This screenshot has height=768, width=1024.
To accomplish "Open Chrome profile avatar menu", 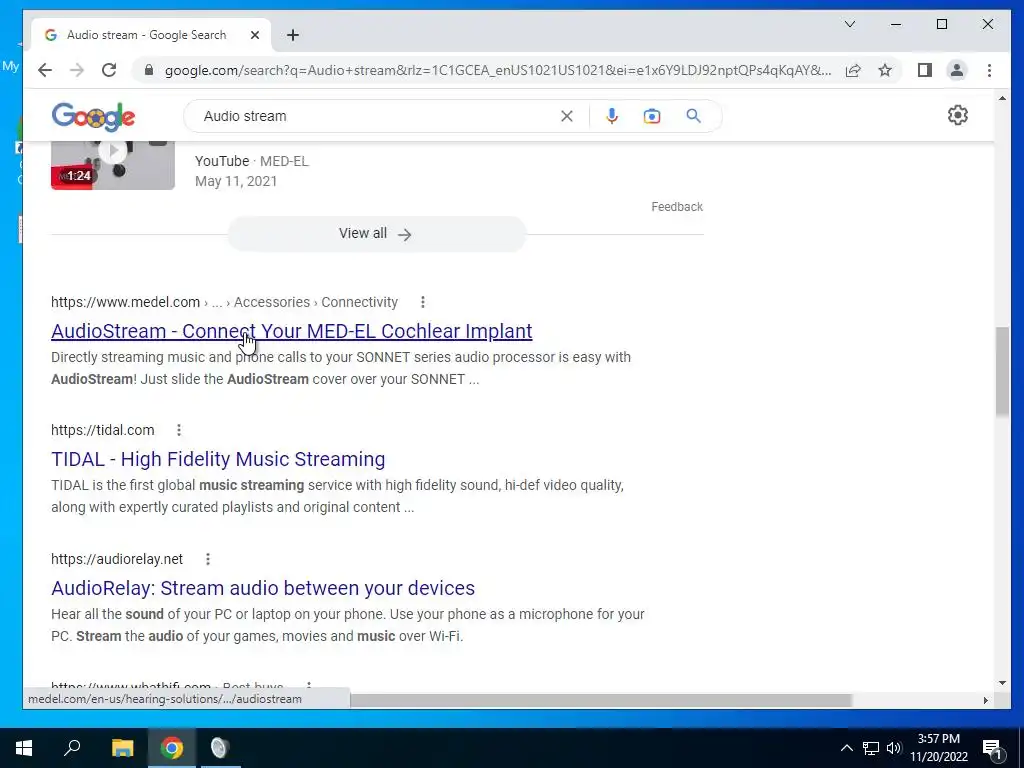I will (x=957, y=70).
